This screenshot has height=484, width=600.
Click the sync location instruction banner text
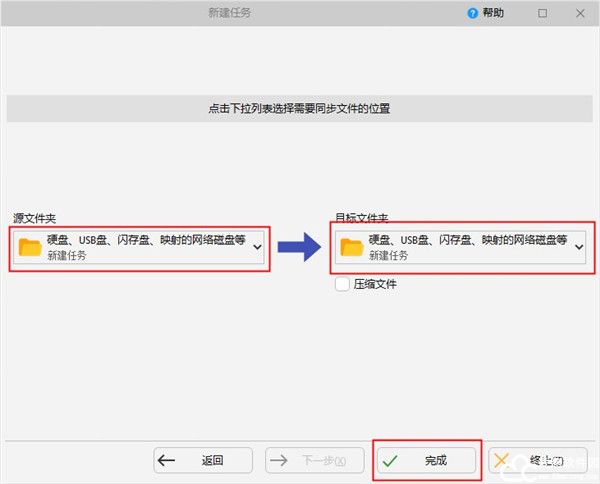(x=299, y=109)
